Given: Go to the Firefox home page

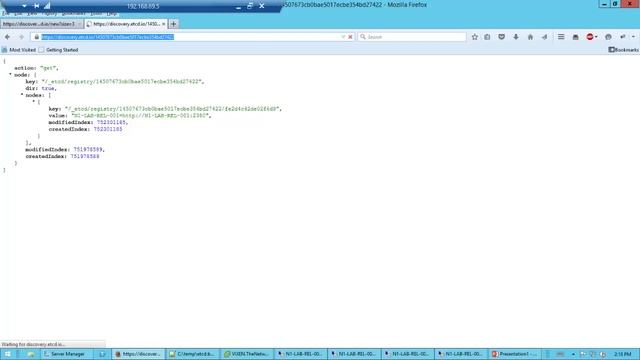Looking at the screenshot, I should tap(530, 37).
